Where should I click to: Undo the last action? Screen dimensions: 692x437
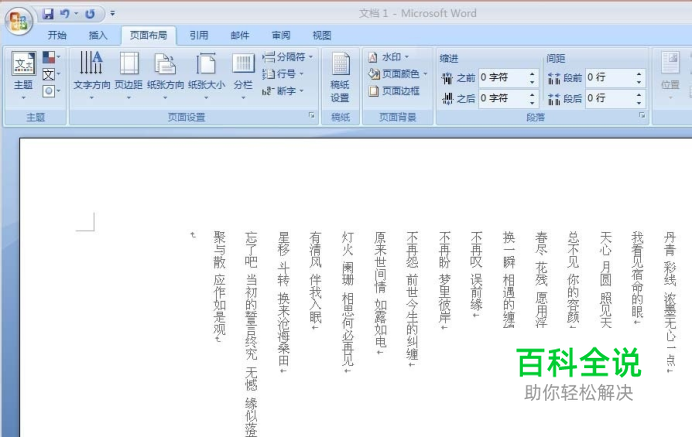click(65, 14)
